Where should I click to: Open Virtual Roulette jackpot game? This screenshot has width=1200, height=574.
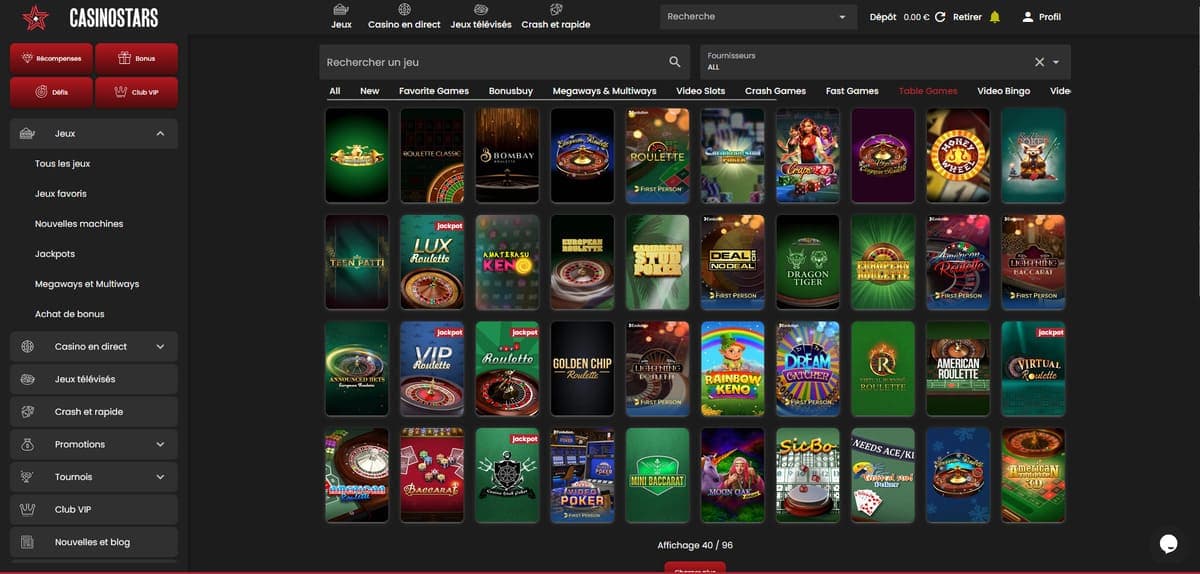(1033, 369)
